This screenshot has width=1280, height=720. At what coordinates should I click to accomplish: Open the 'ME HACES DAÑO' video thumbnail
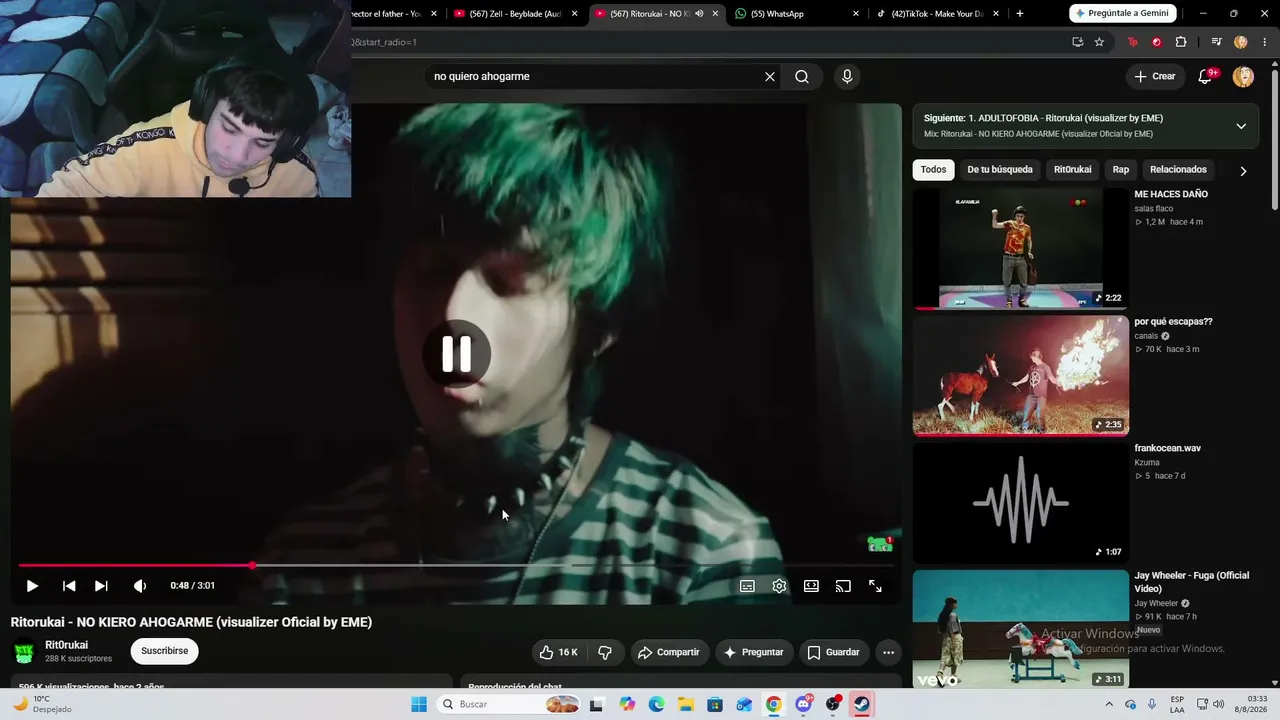(1021, 248)
